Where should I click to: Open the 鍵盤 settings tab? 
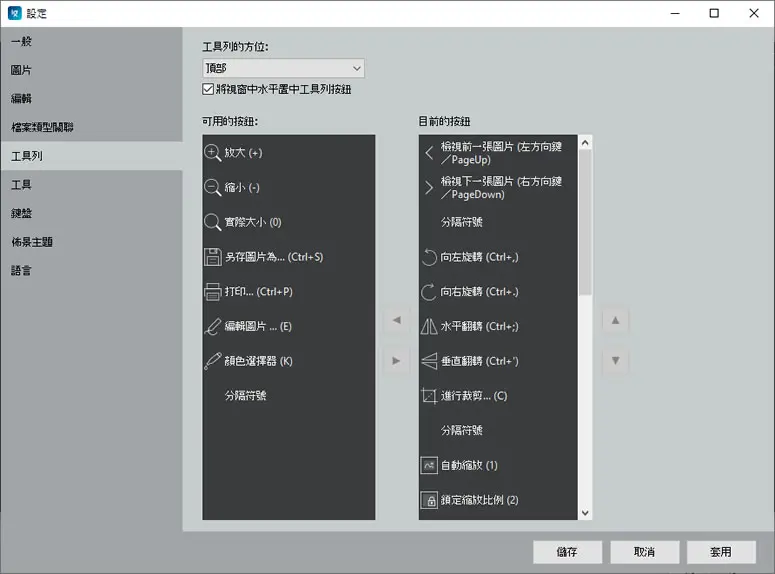[x=22, y=213]
